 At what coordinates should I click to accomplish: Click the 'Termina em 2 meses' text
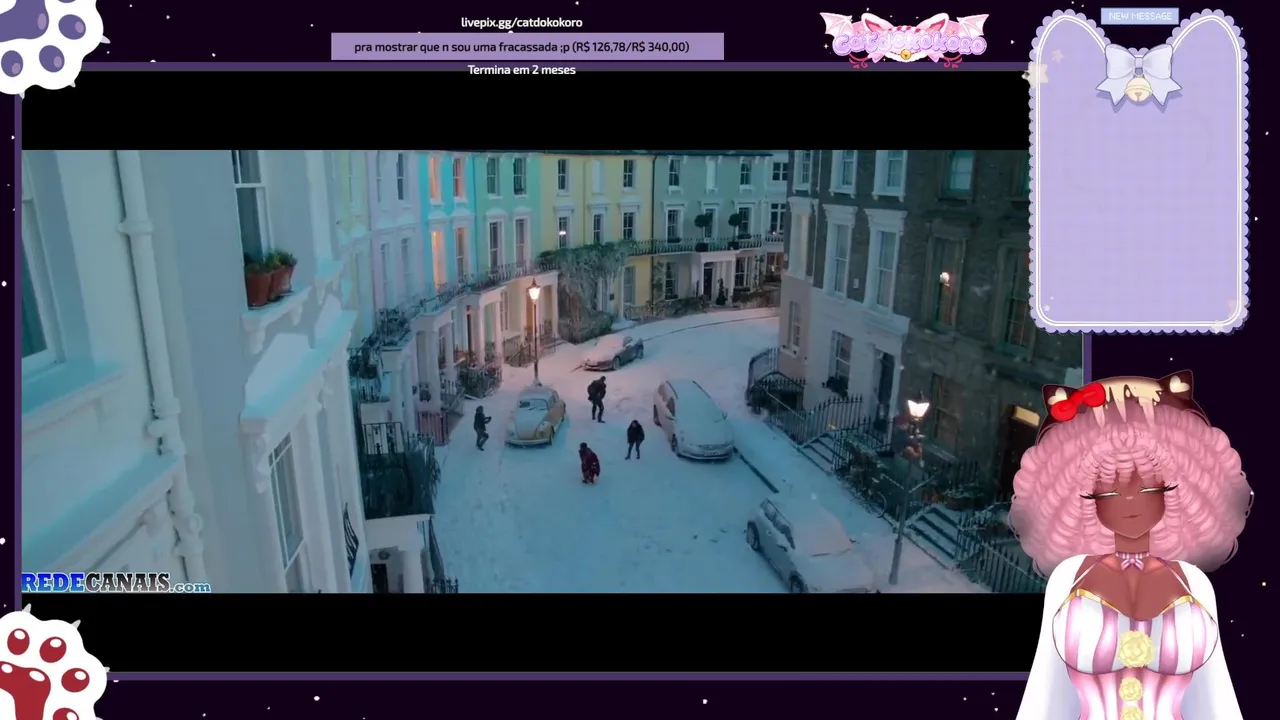point(521,70)
